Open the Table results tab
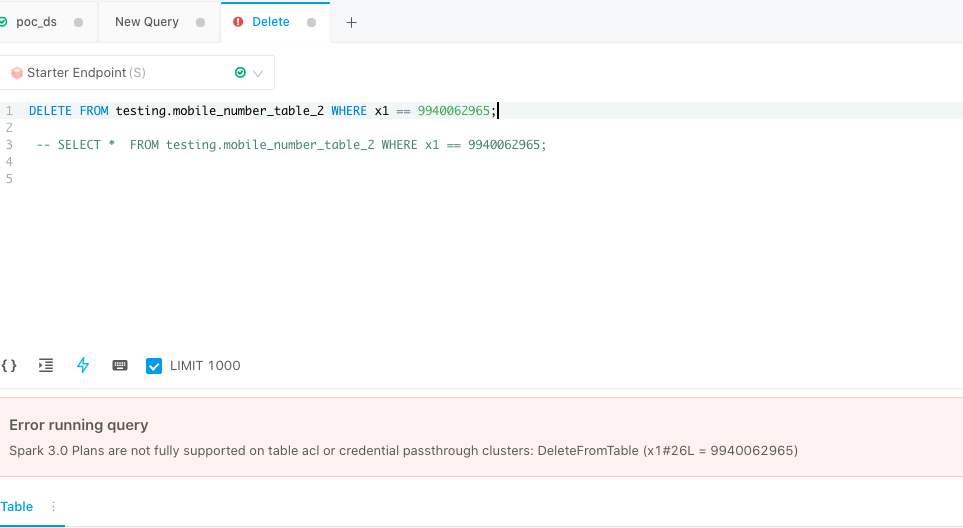 [x=17, y=507]
